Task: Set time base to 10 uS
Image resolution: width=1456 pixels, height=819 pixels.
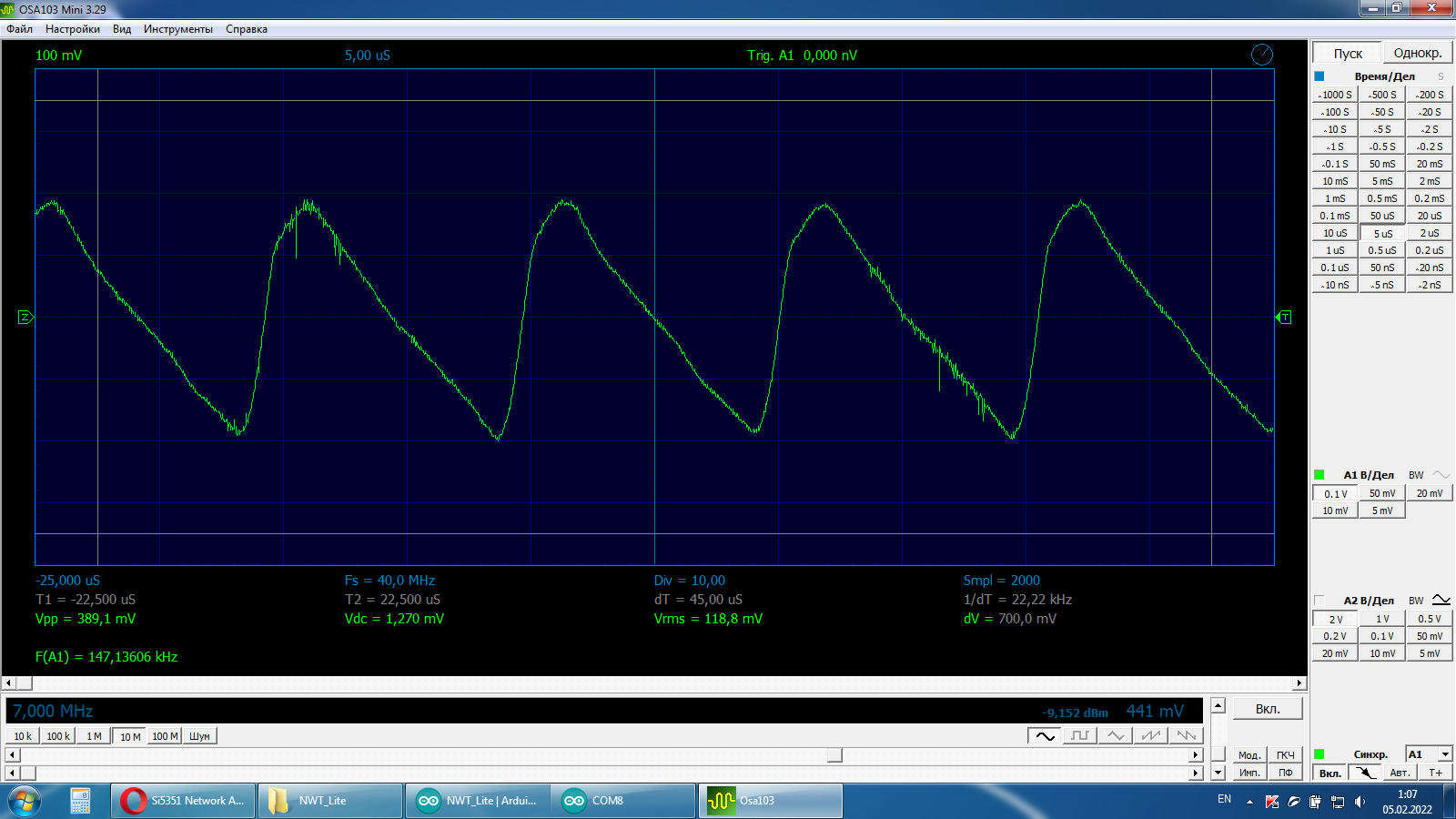Action: coord(1335,233)
